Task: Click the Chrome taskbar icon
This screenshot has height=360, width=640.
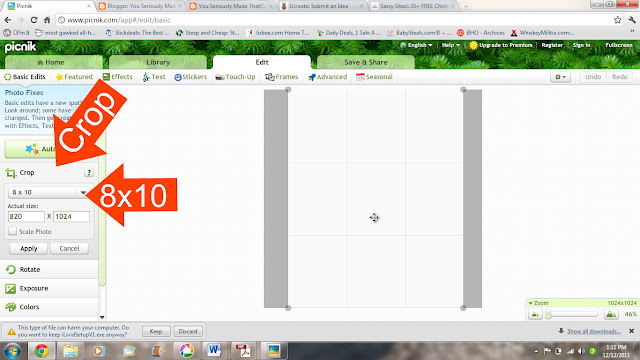Action: click(41, 351)
